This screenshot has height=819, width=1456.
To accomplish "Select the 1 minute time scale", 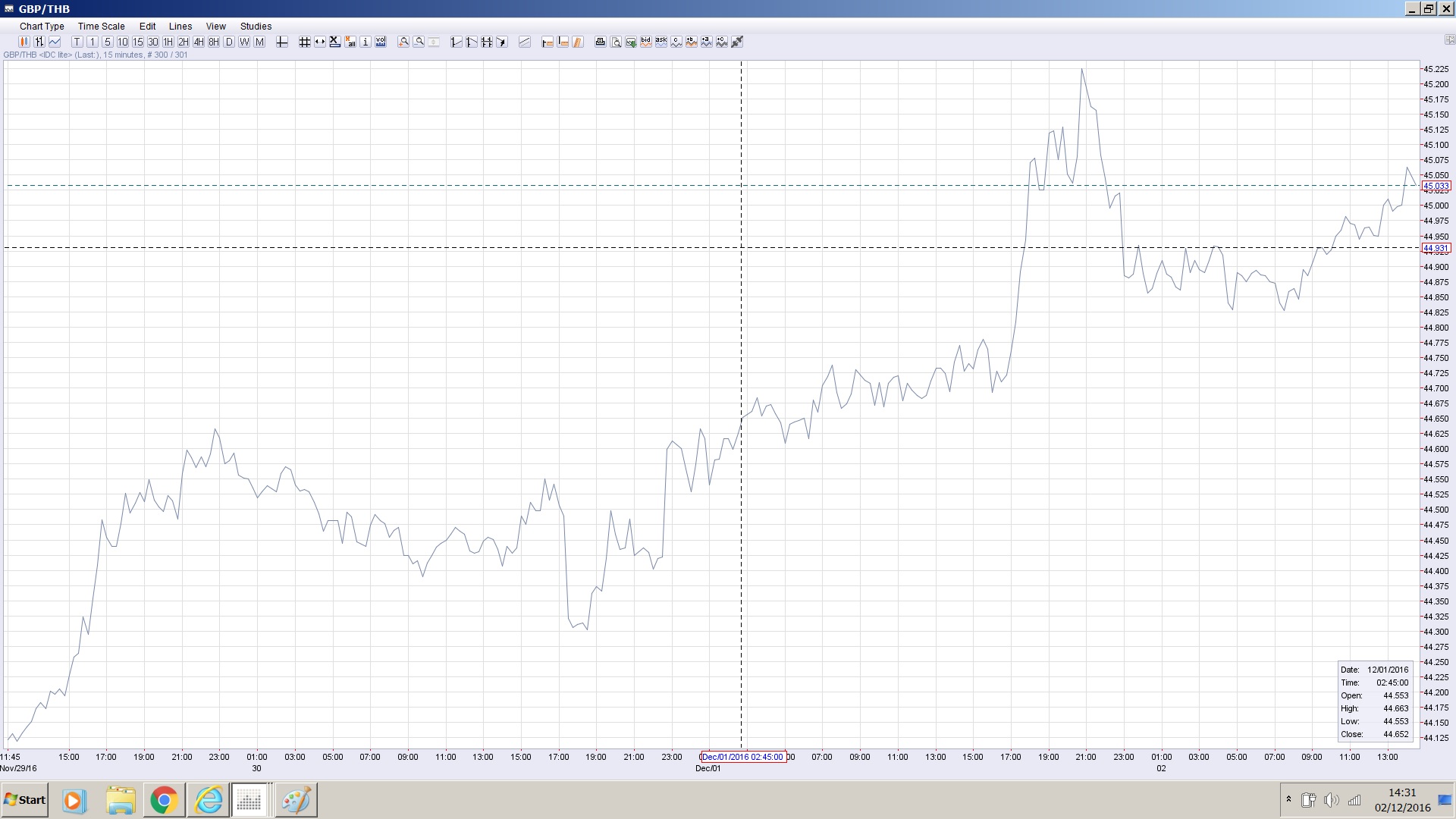I will (93, 42).
